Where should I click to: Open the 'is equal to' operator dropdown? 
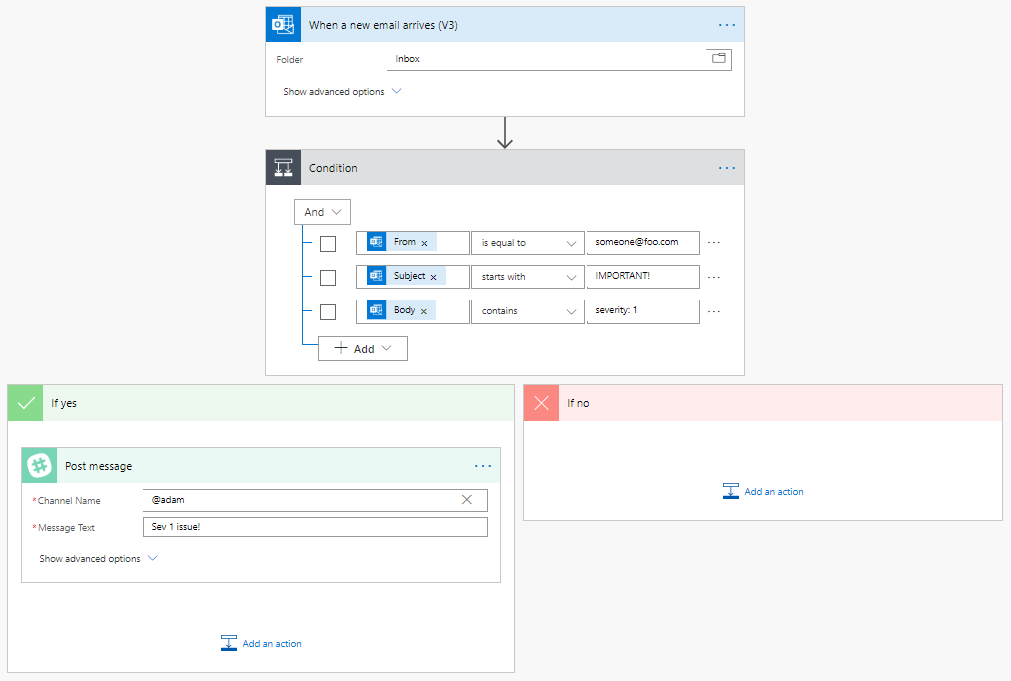pyautogui.click(x=528, y=243)
